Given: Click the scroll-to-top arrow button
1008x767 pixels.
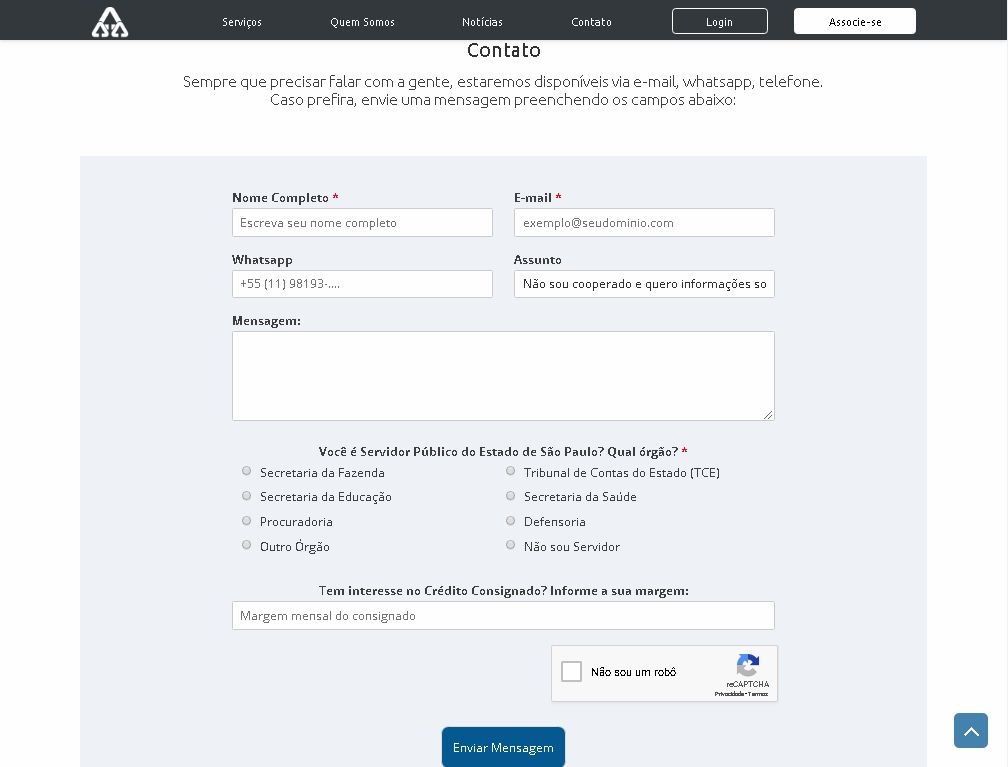Looking at the screenshot, I should pos(971,730).
